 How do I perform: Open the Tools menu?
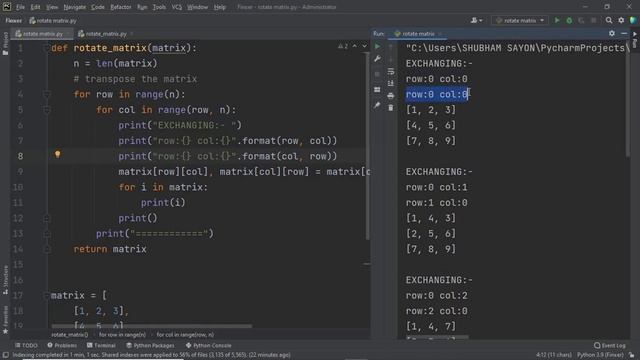tap(159, 7)
